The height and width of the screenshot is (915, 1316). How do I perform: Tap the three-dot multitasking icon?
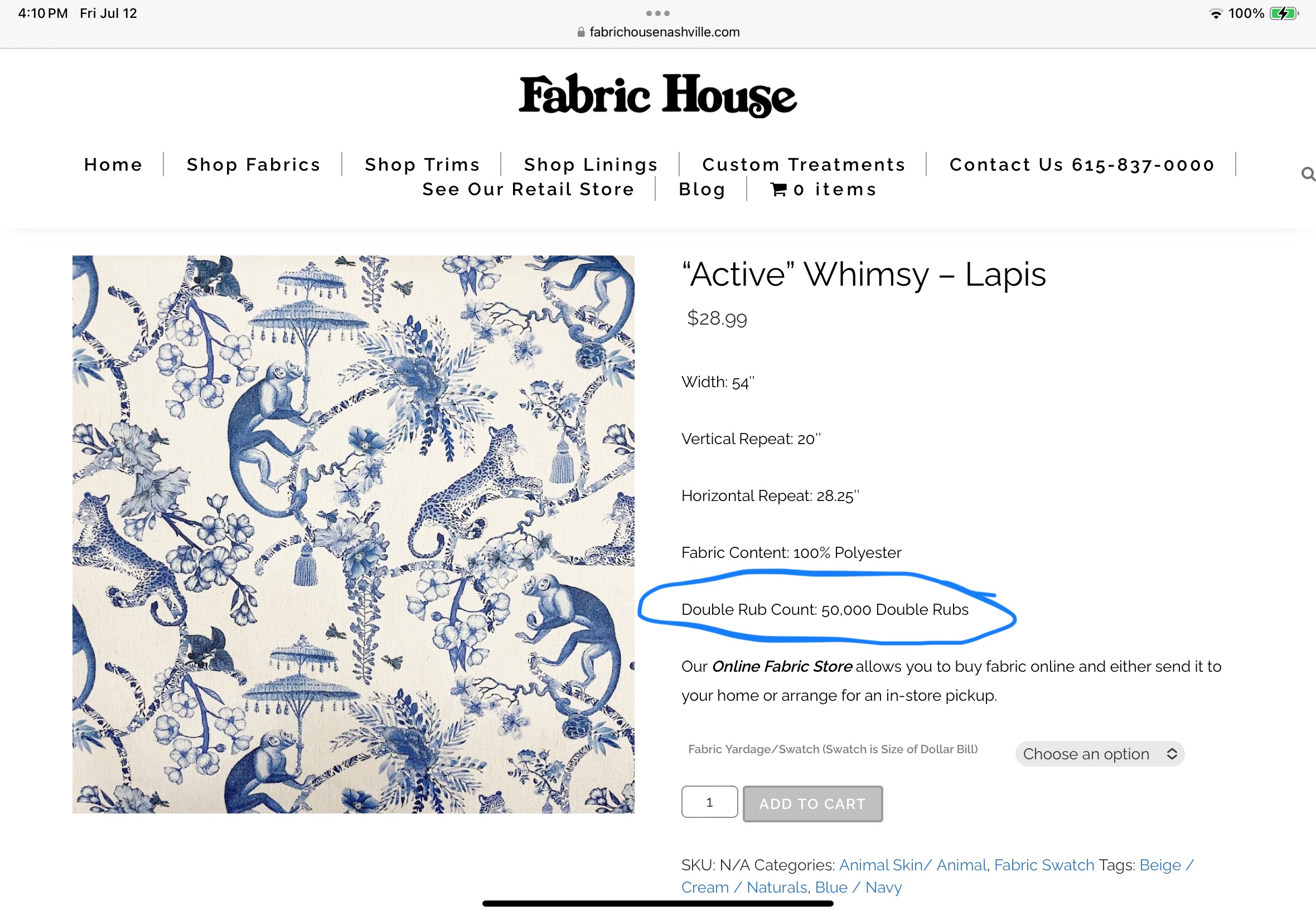point(657,13)
